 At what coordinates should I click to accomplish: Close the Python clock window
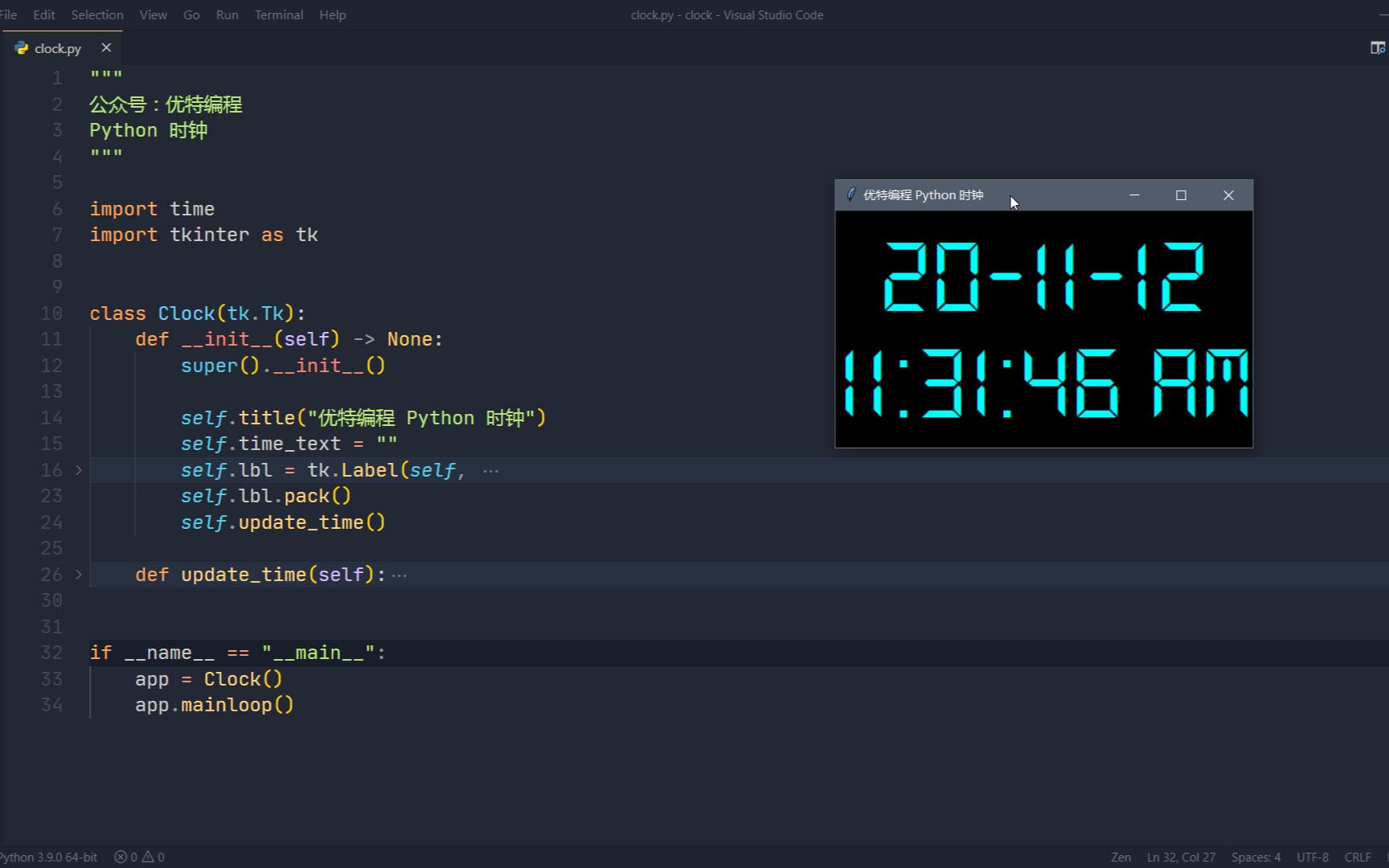click(1228, 195)
